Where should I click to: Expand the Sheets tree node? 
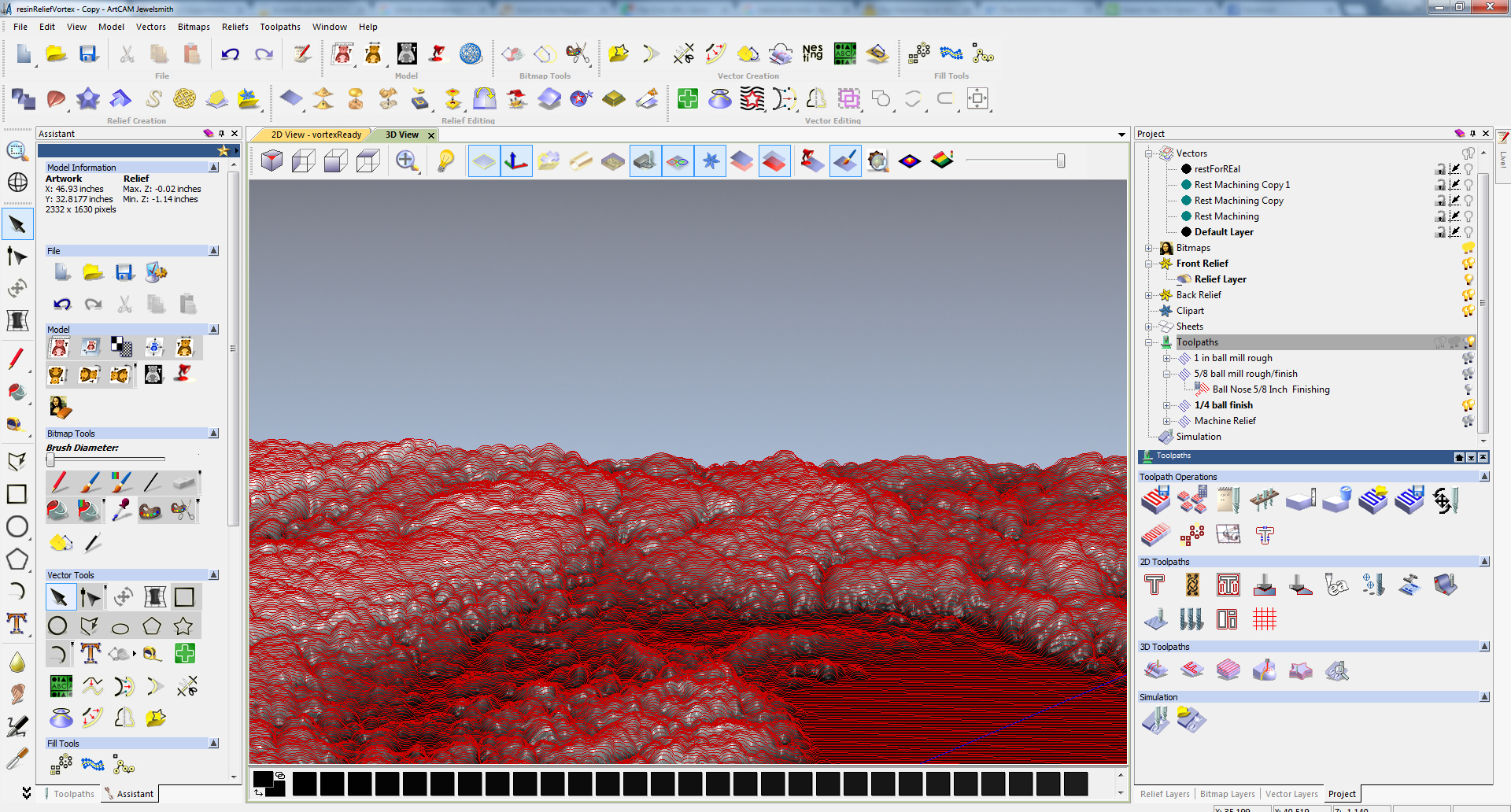pyautogui.click(x=1148, y=327)
